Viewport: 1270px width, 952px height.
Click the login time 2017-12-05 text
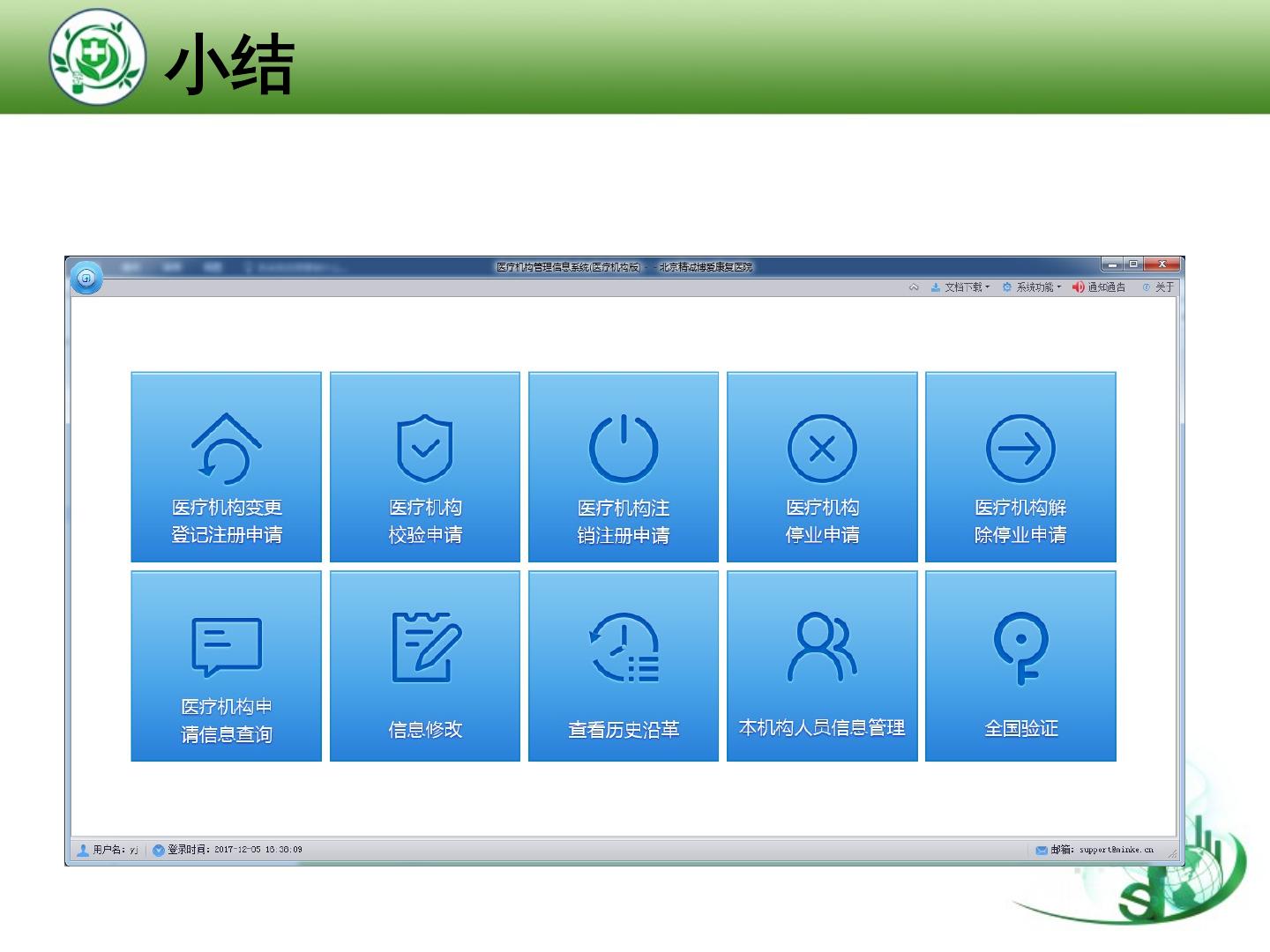258,850
